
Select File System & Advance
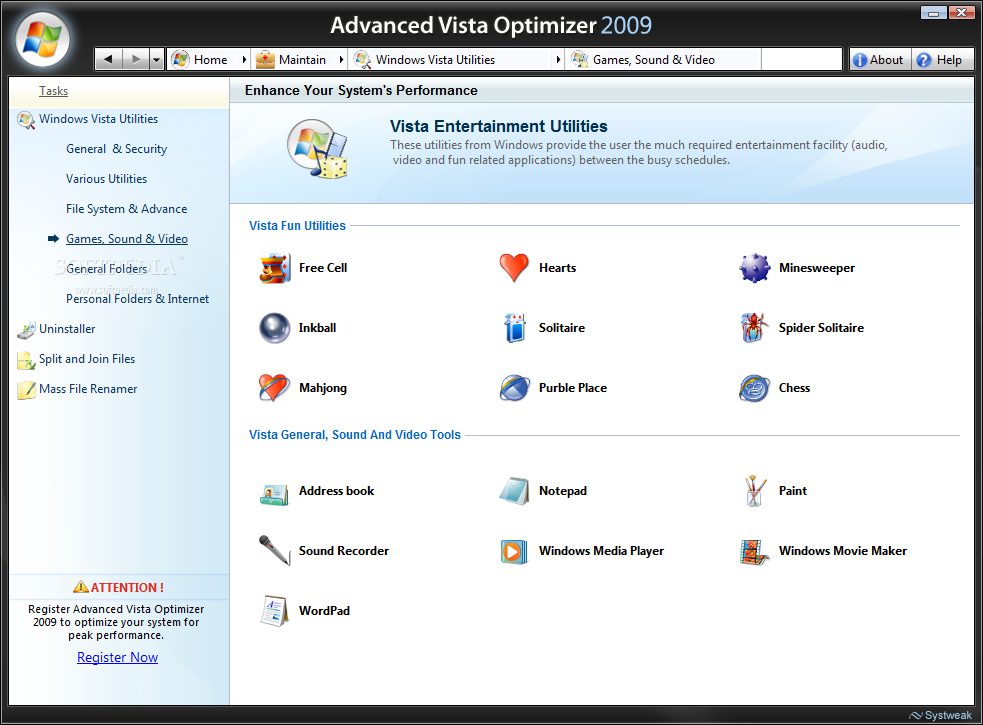point(127,209)
